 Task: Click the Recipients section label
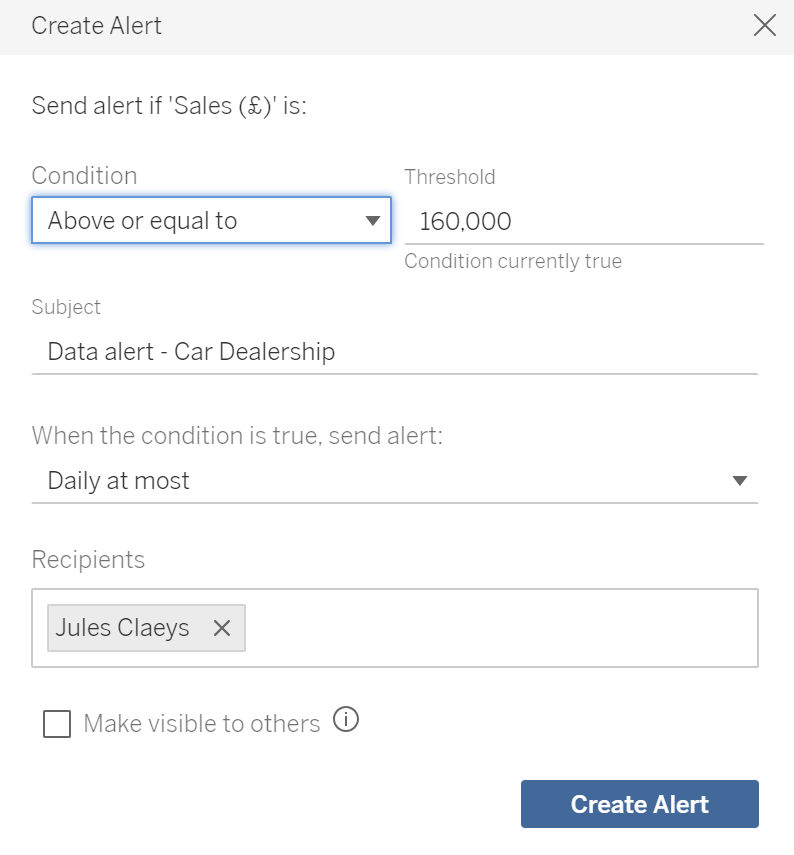(88, 559)
